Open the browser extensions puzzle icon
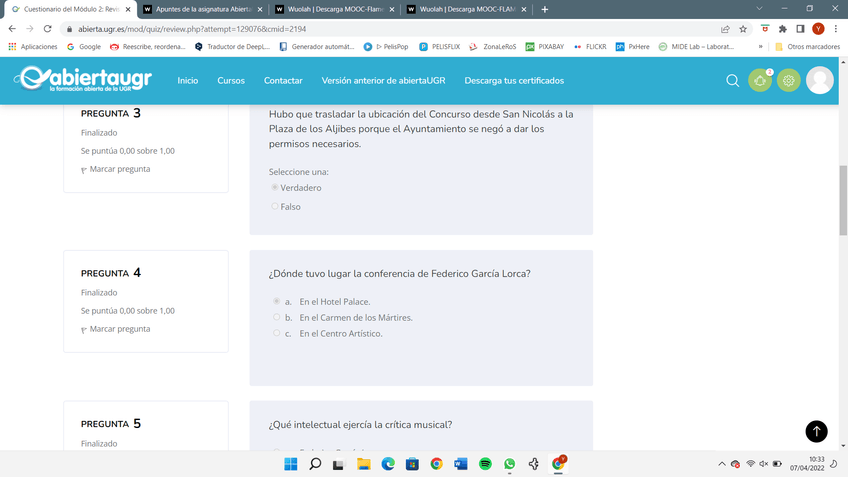This screenshot has height=477, width=848. 783,29
